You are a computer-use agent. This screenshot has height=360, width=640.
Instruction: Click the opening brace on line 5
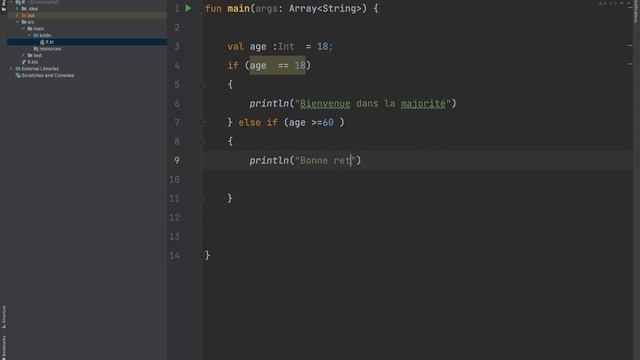(230, 84)
